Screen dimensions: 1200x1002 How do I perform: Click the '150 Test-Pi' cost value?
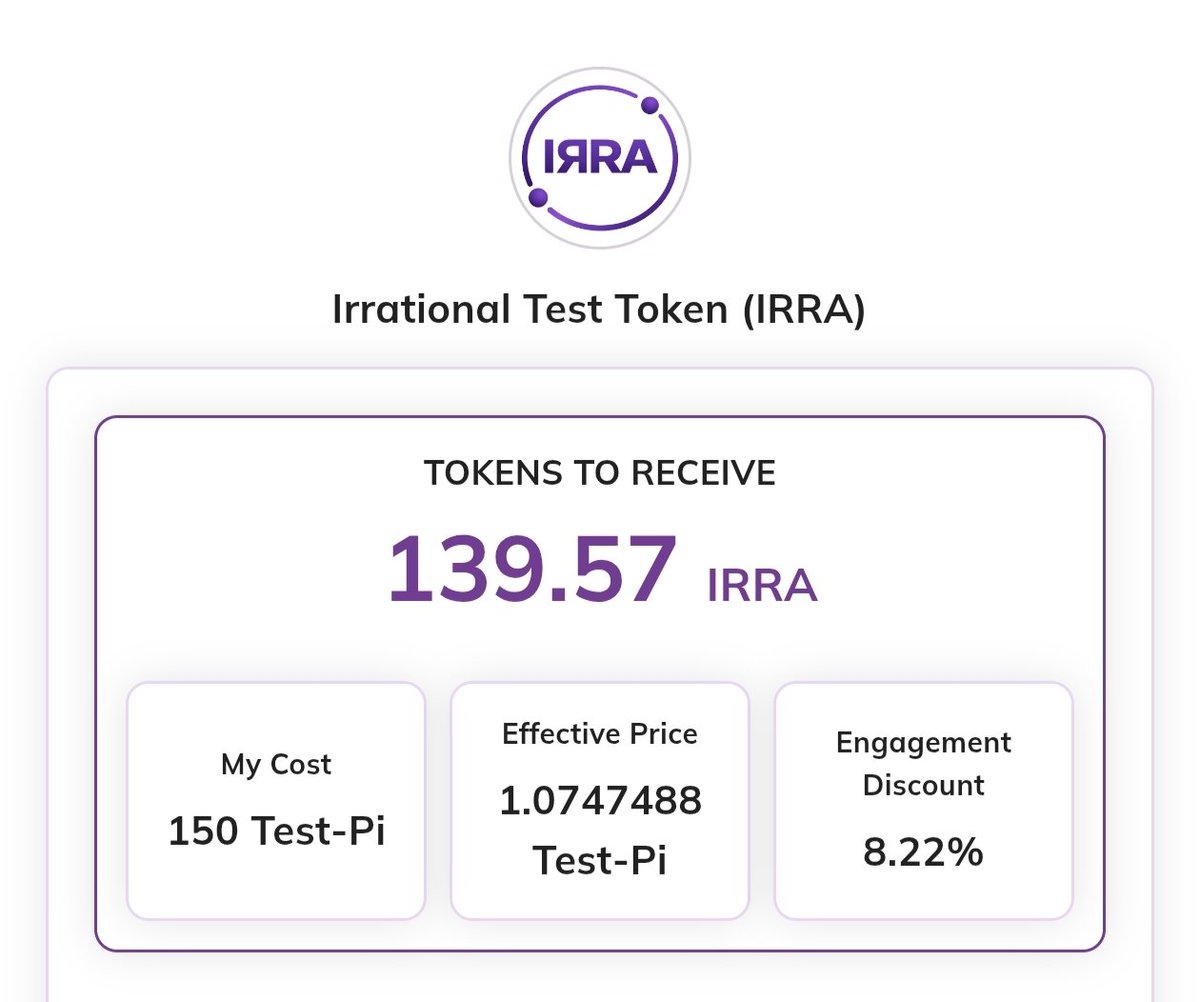coord(276,831)
